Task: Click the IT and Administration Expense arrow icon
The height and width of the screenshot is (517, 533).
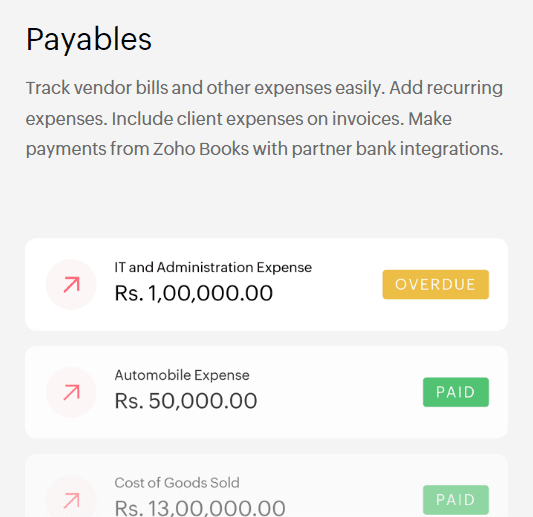Action: [71, 285]
